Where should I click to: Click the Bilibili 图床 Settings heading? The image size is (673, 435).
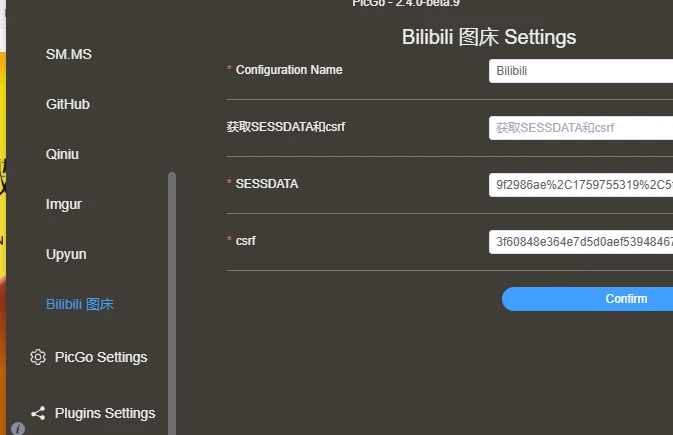pos(489,37)
